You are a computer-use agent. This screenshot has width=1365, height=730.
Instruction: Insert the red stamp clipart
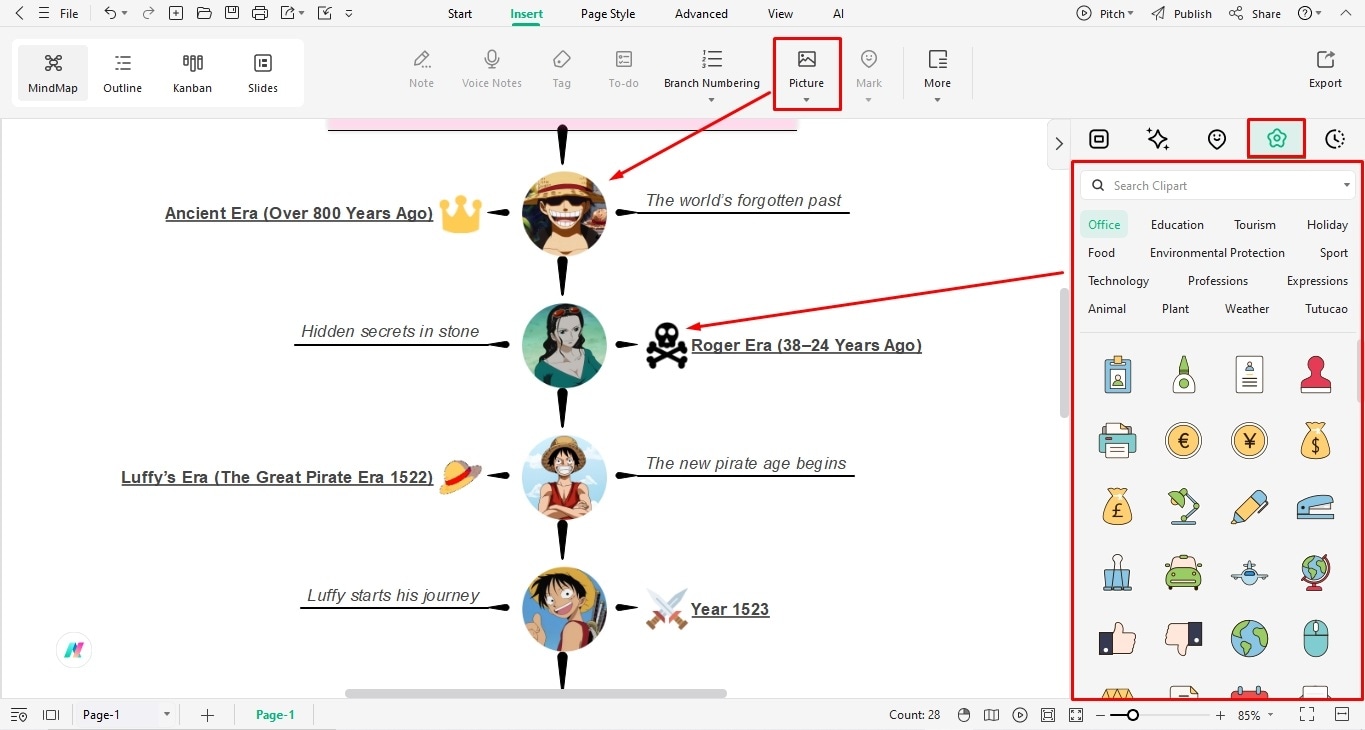click(x=1316, y=374)
